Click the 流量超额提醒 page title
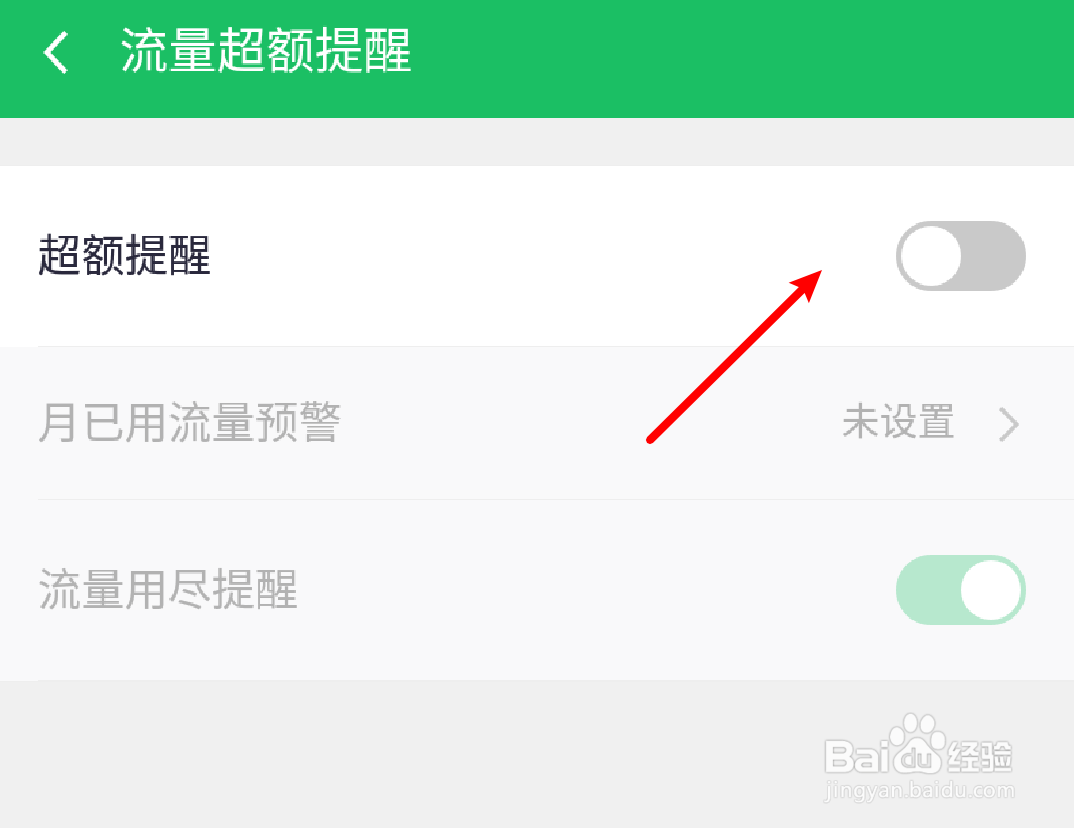The image size is (1074, 828). [266, 51]
